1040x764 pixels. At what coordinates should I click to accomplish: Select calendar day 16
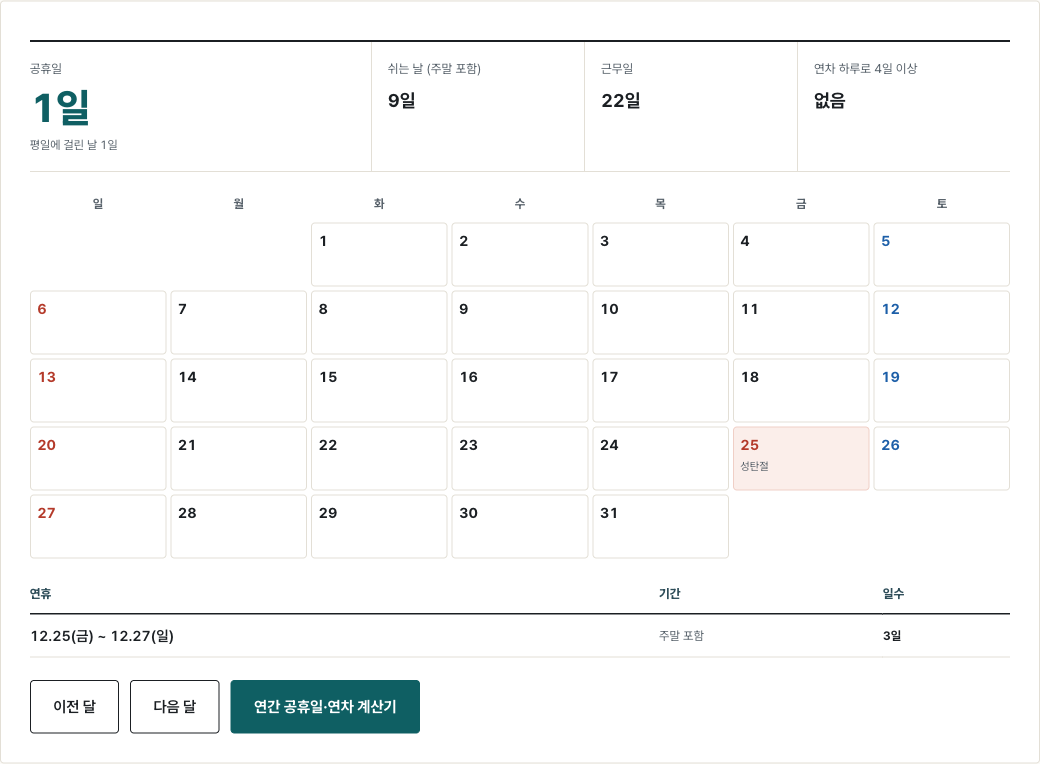pyautogui.click(x=520, y=391)
